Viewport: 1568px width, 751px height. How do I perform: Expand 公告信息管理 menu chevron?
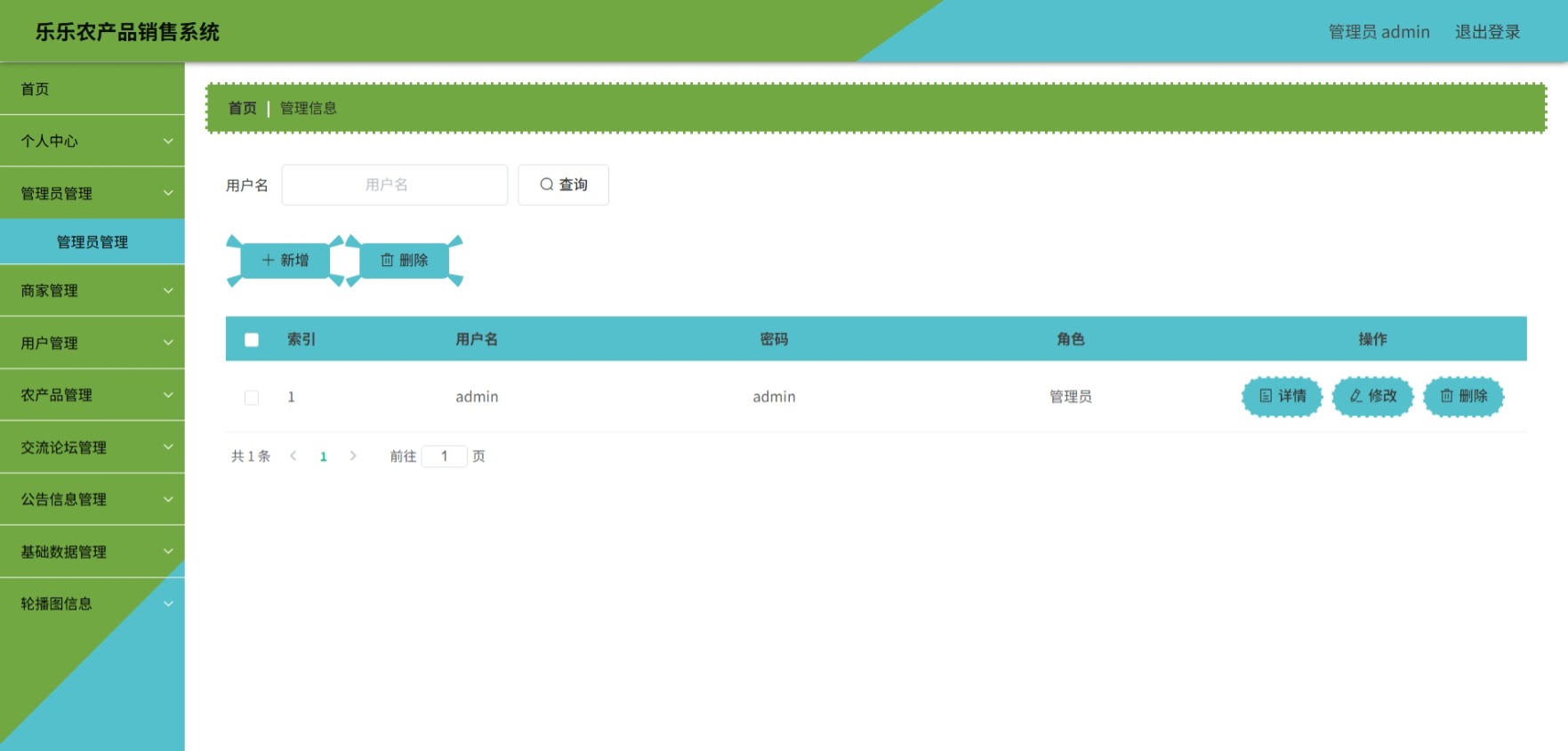click(x=168, y=499)
